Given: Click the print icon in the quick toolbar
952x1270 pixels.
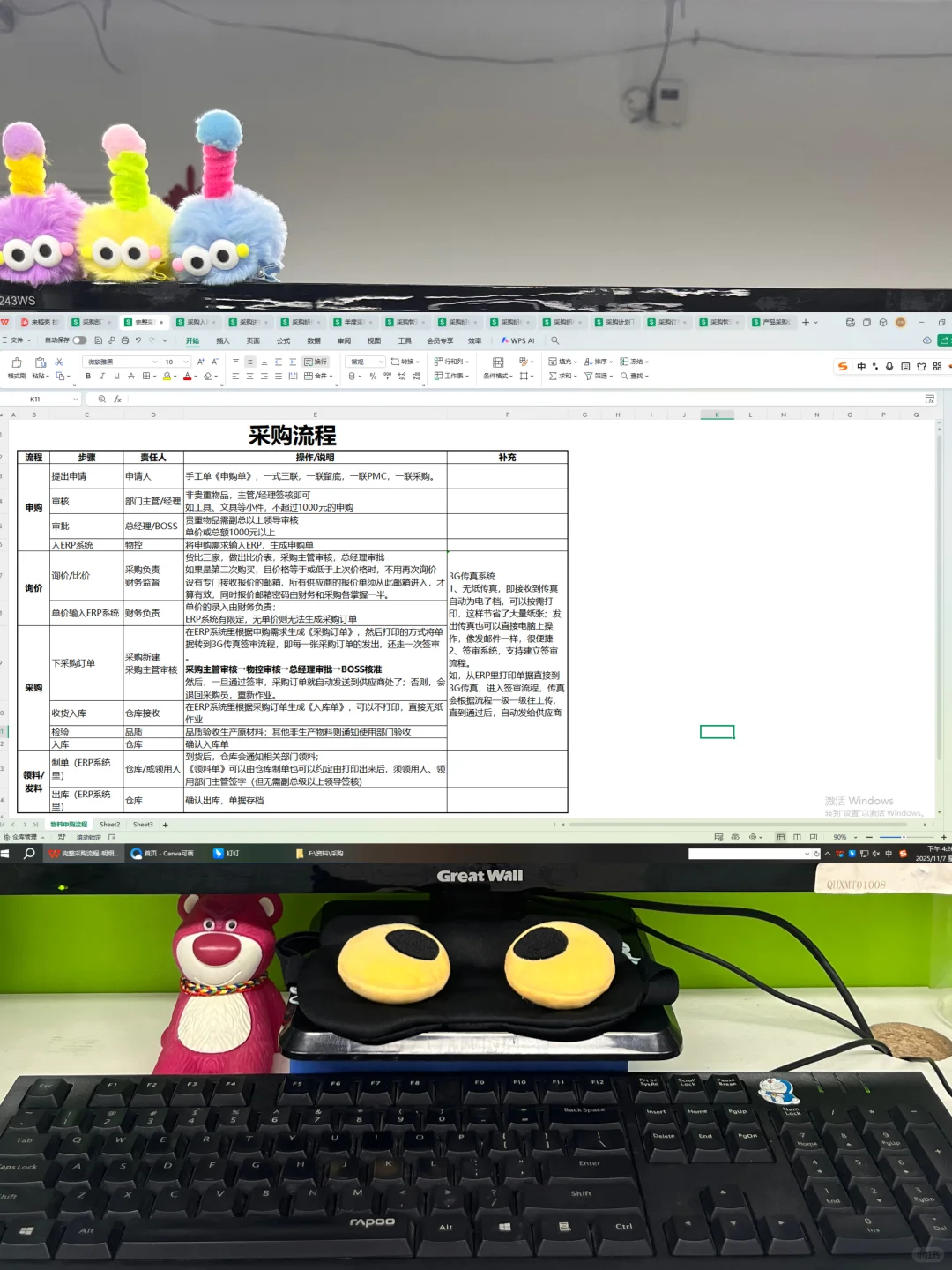Looking at the screenshot, I should click(125, 340).
